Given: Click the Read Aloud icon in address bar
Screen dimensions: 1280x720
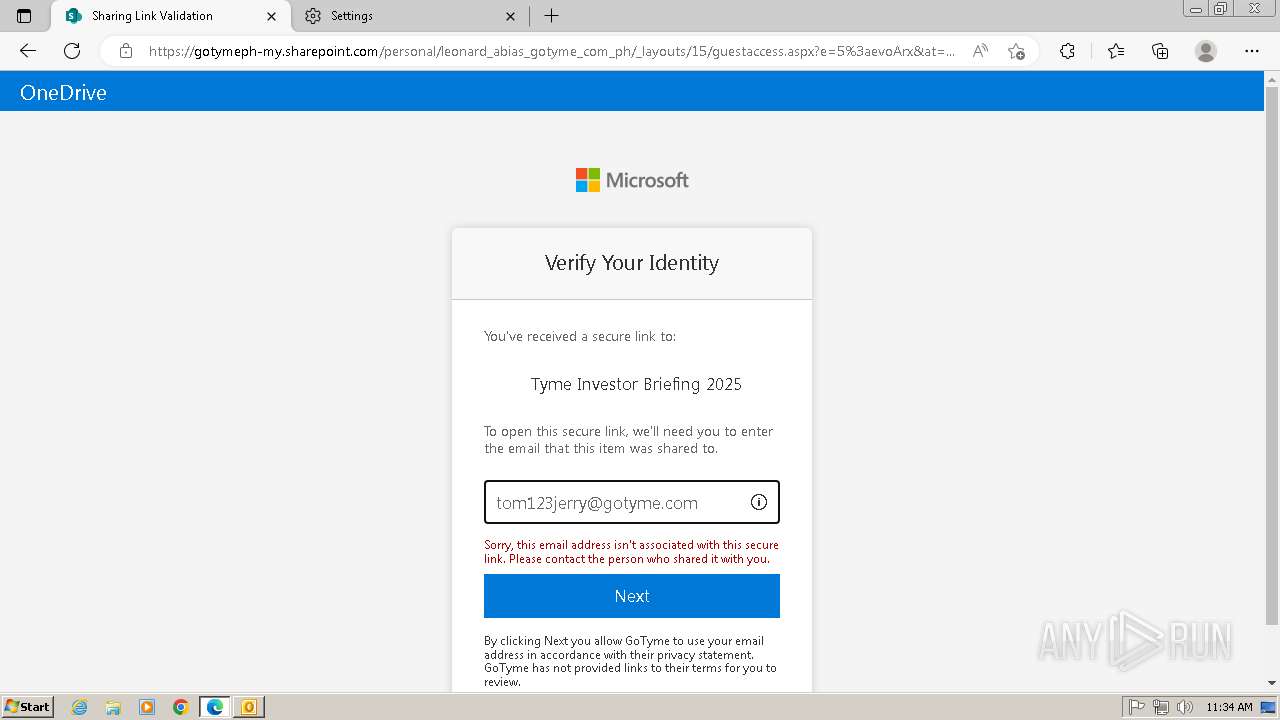Looking at the screenshot, I should (980, 51).
